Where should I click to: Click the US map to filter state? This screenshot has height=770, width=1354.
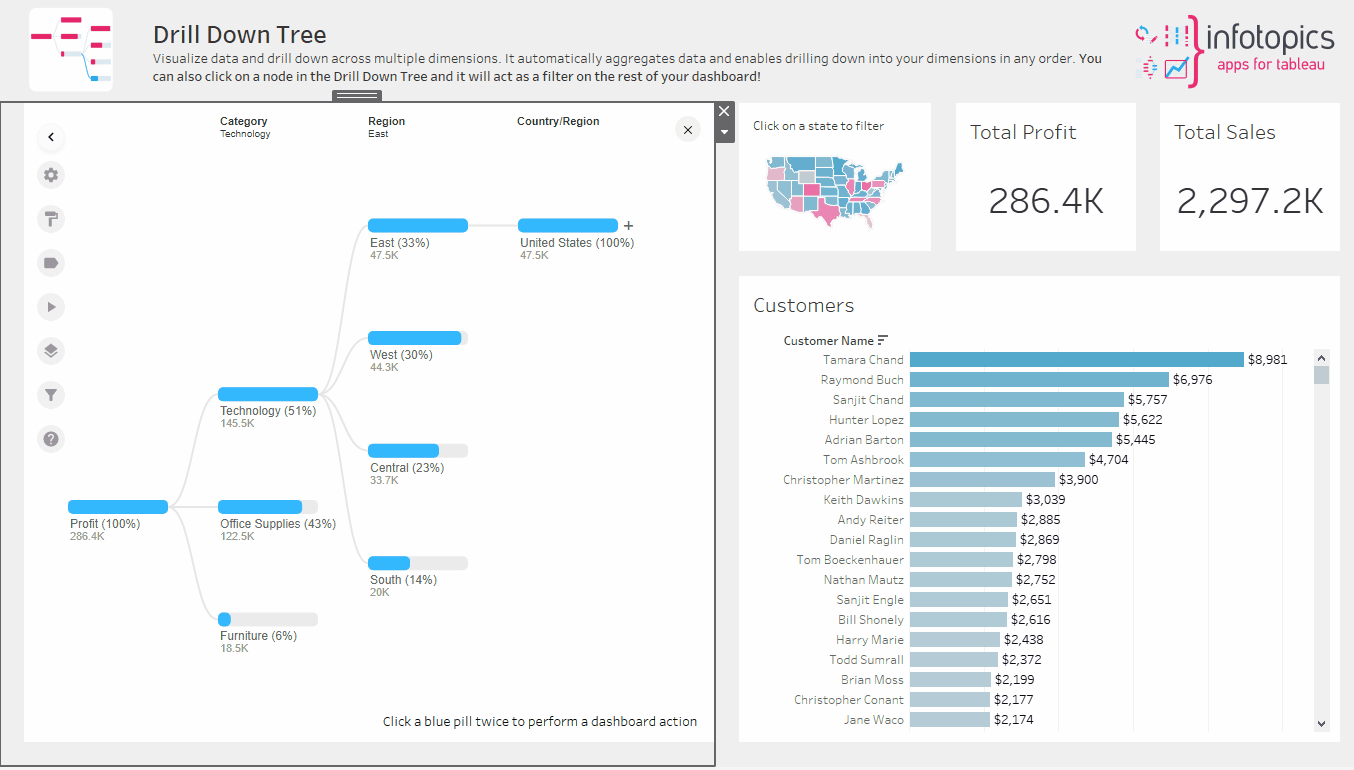834,187
